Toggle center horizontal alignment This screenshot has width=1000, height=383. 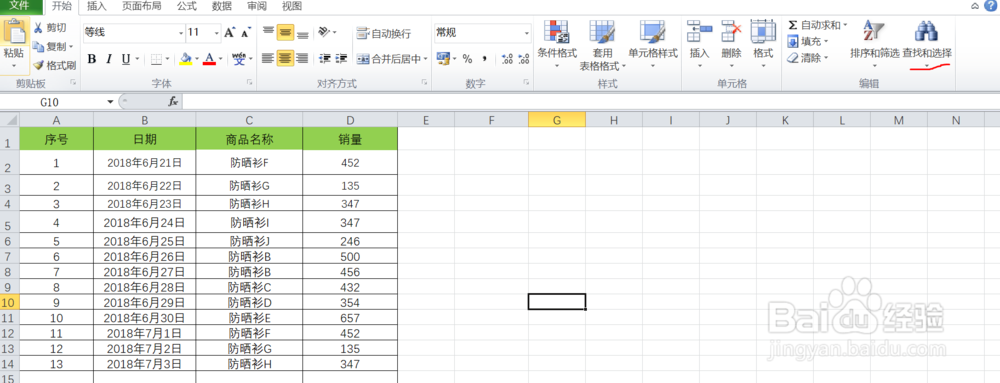(x=286, y=59)
